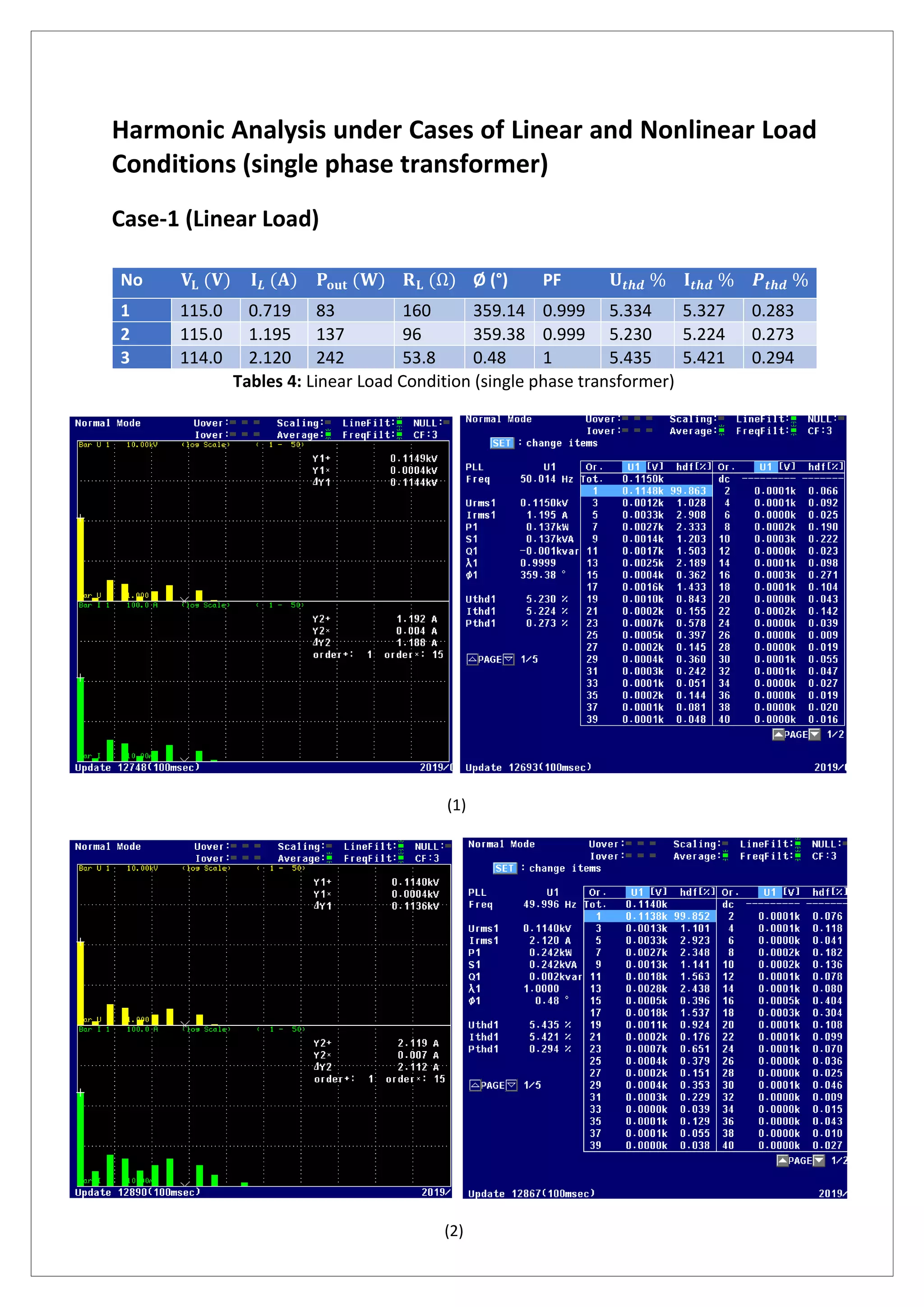Select highlighted order 1 row showing 99.852
This screenshot has height=1307, width=924.
click(x=650, y=916)
